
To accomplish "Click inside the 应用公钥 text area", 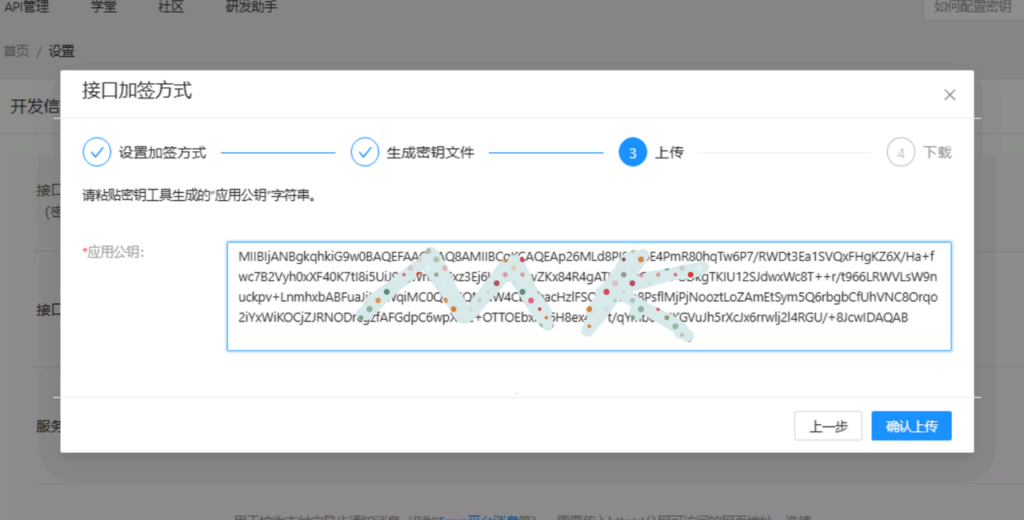I will coord(589,296).
